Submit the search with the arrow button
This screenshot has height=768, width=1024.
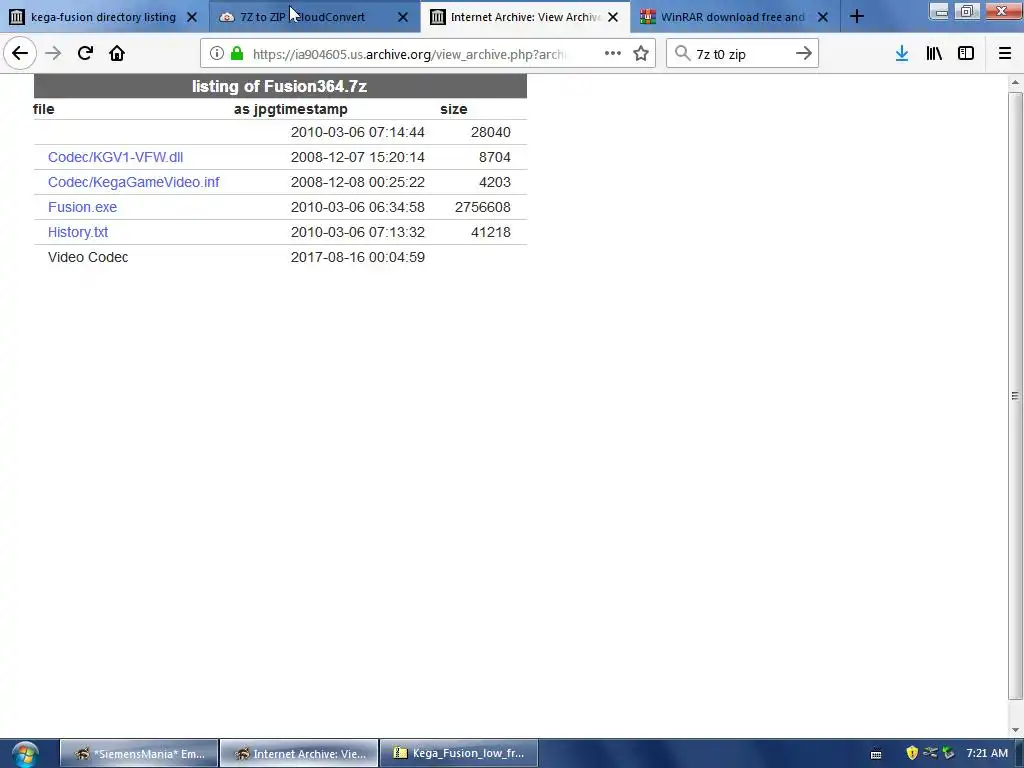click(x=804, y=54)
